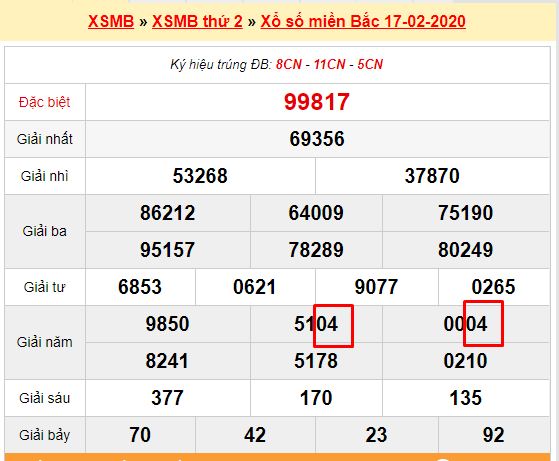Click the Giải nhì number 53268
This screenshot has height=461, width=559.
(200, 176)
